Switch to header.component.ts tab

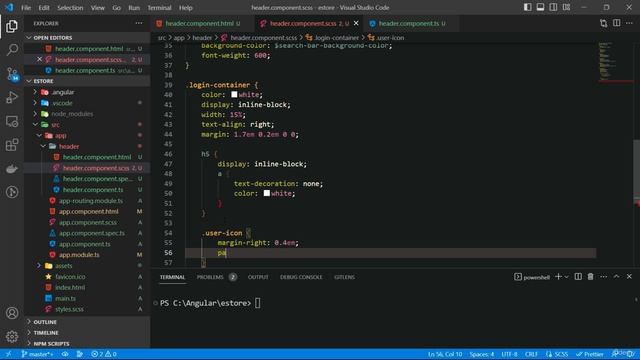[409, 23]
